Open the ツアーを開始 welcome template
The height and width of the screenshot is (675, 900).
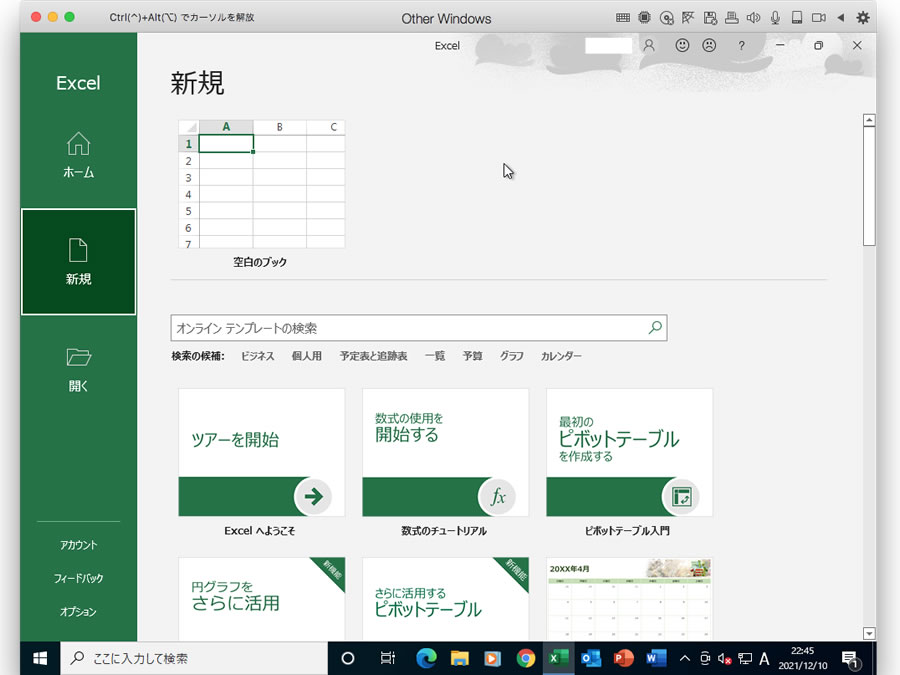tap(261, 452)
